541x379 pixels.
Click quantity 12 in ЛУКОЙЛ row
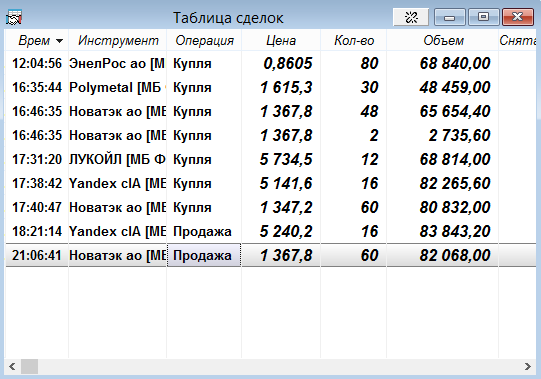370,159
